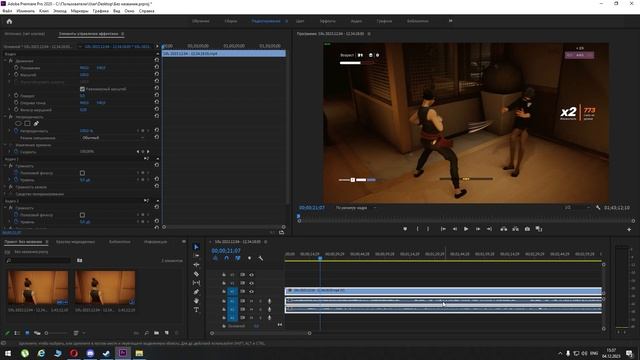Select the Hand tool
This screenshot has height=360, width=640.
196,301
